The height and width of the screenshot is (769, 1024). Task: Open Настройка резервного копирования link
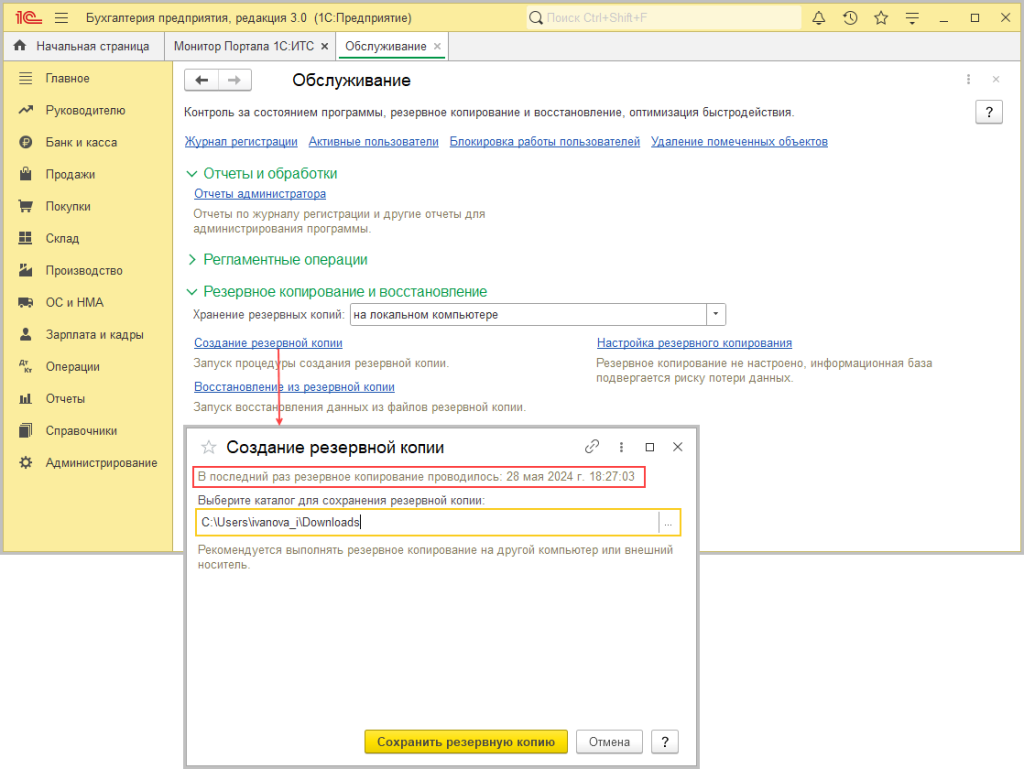694,343
